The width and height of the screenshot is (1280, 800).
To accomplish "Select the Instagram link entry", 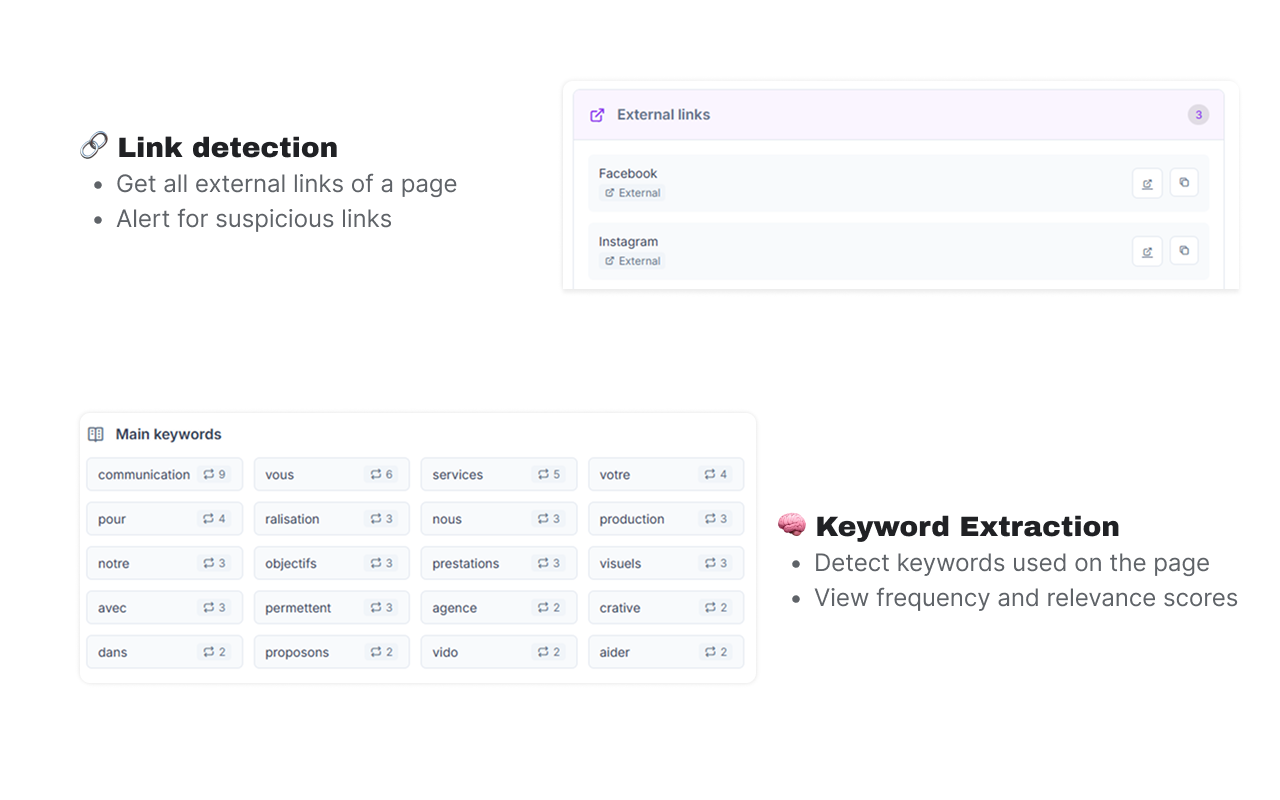I will pos(628,242).
